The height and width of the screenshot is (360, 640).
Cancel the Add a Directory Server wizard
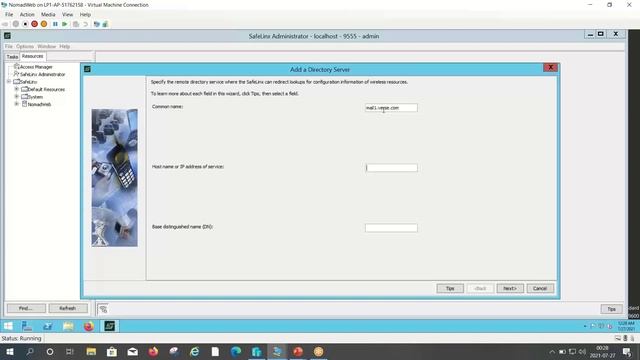[540, 289]
